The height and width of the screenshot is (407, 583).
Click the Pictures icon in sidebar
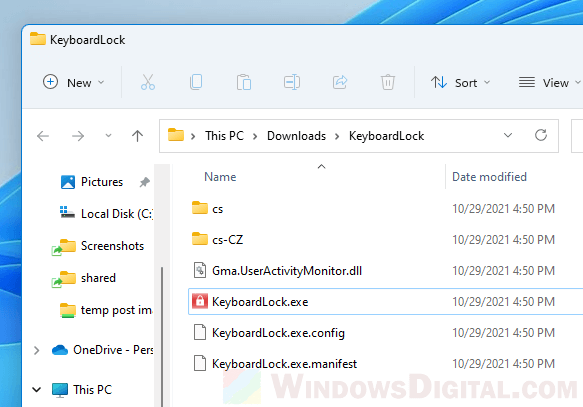(x=68, y=182)
